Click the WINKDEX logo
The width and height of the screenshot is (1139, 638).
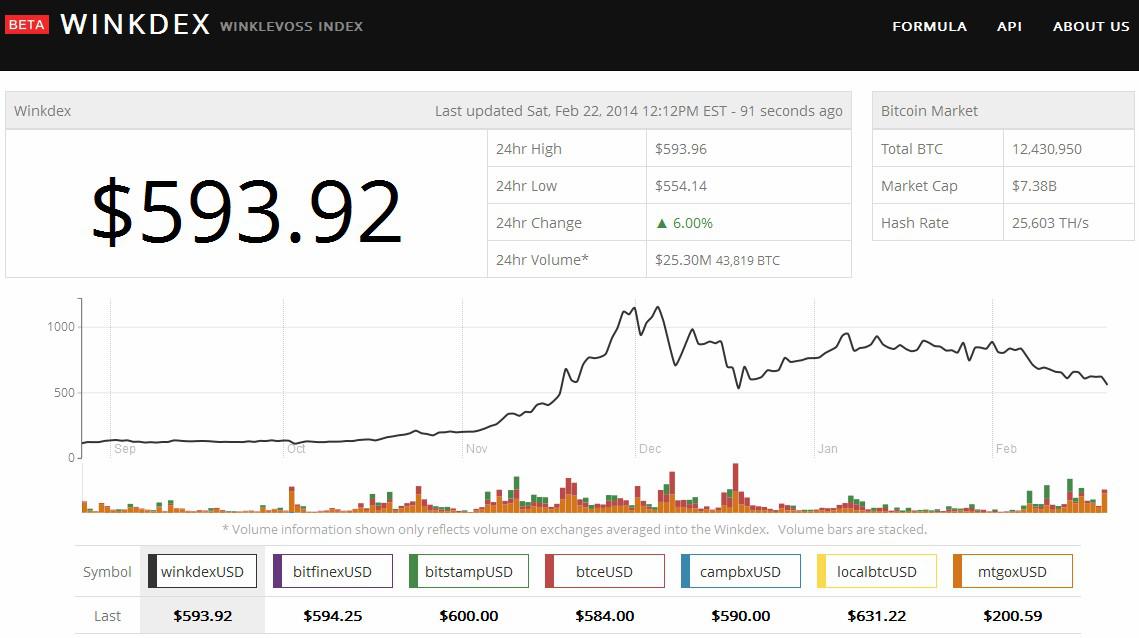point(135,25)
